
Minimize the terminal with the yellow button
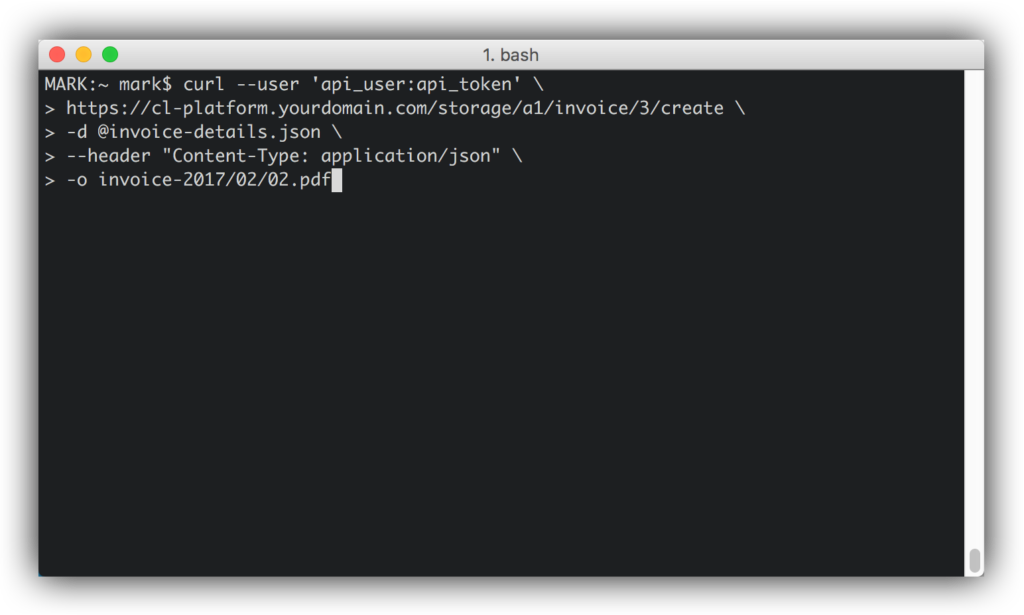click(83, 55)
